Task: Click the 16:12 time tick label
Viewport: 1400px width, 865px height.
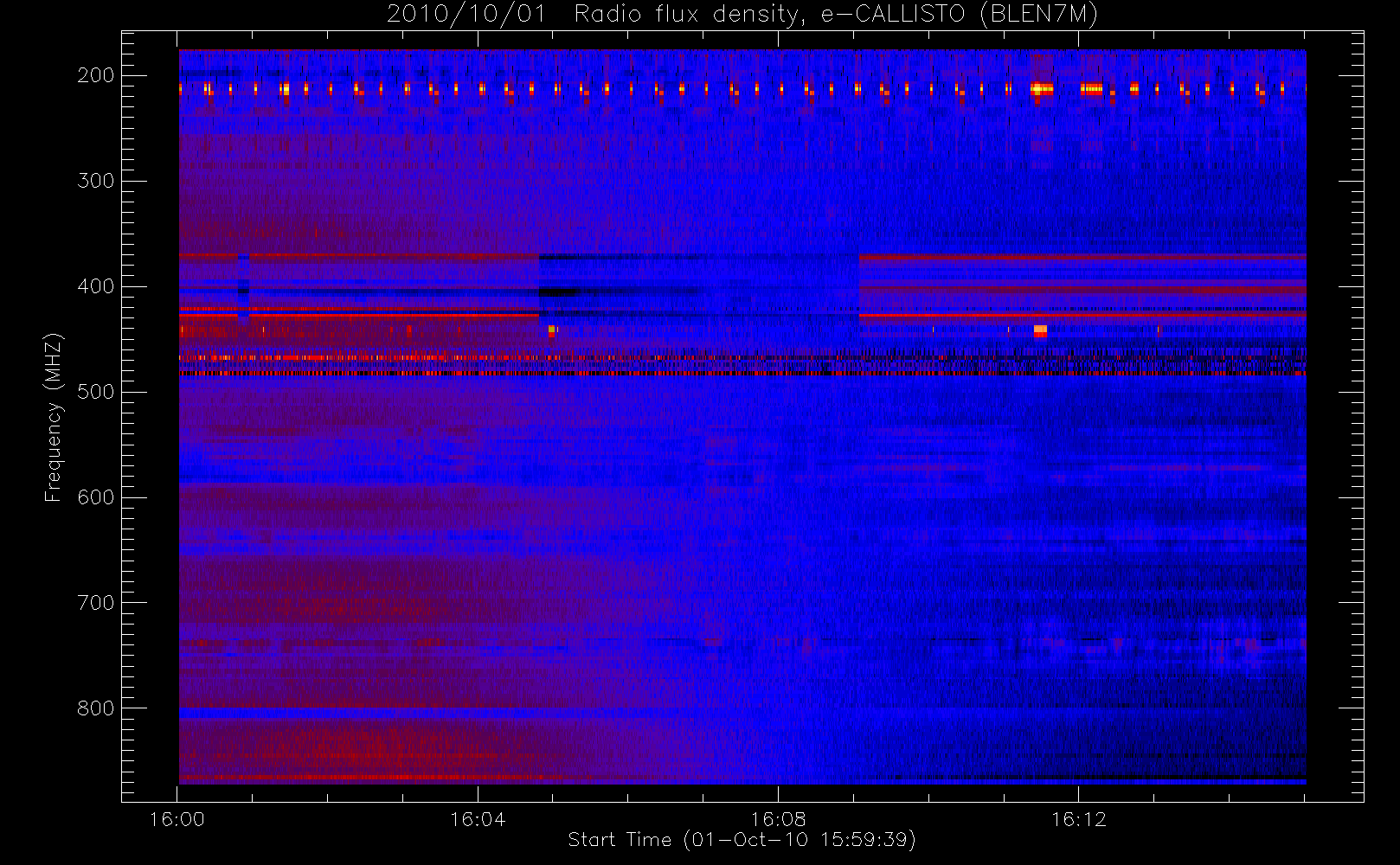Action: point(1078,819)
